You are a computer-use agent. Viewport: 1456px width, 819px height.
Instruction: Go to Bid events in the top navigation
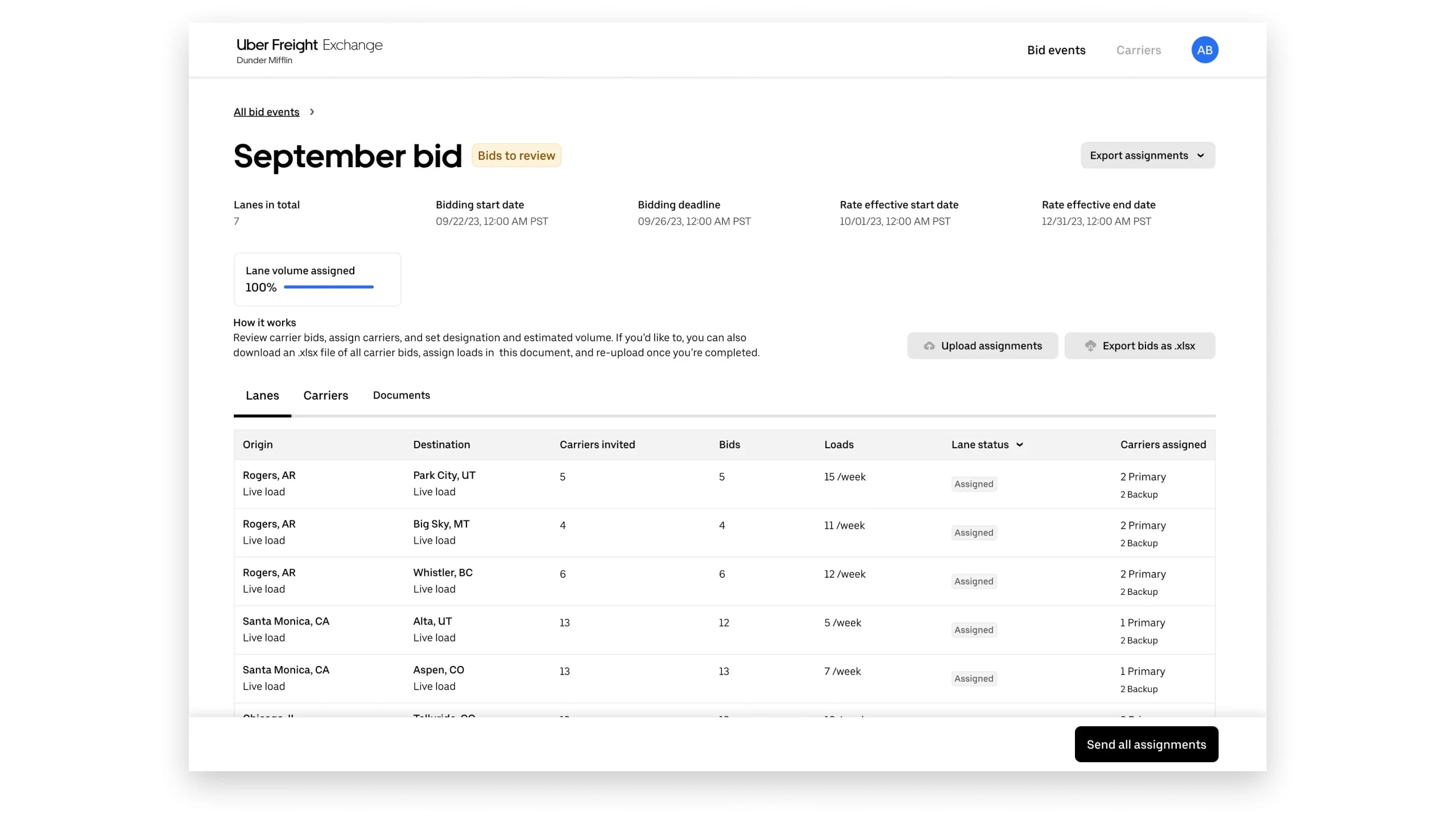pos(1056,50)
